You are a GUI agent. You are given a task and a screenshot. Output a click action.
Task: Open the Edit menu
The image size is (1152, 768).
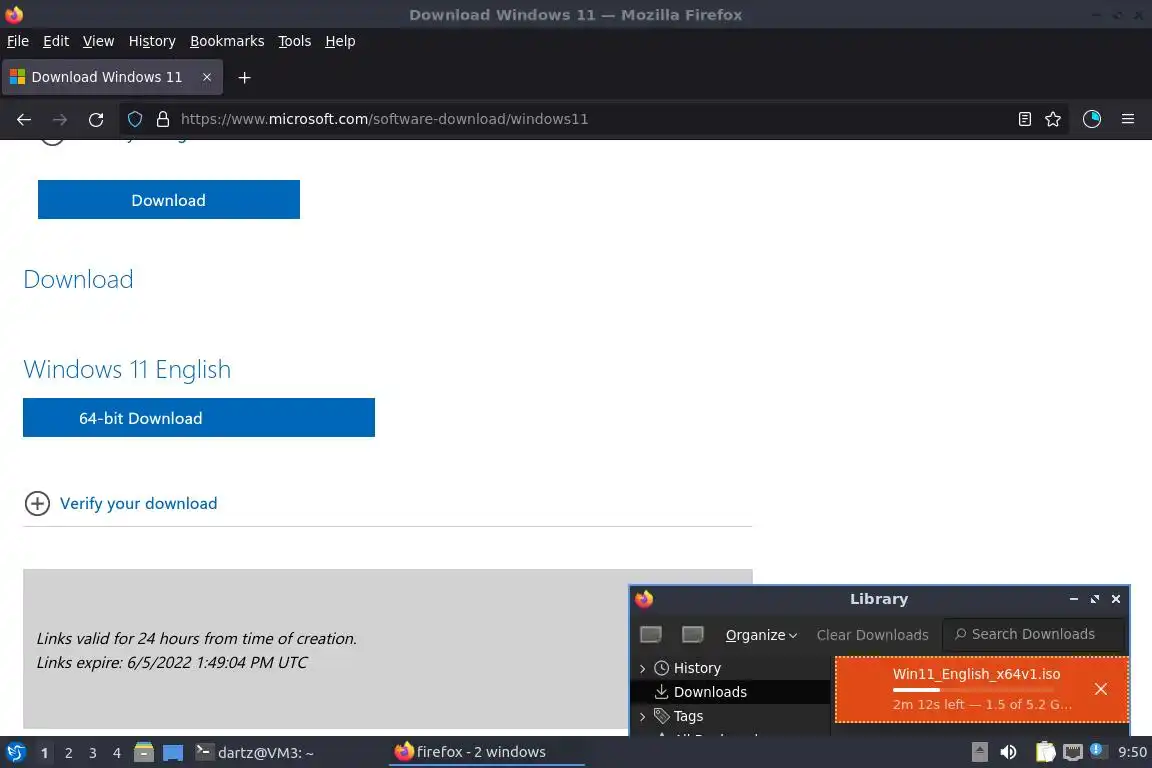(56, 41)
